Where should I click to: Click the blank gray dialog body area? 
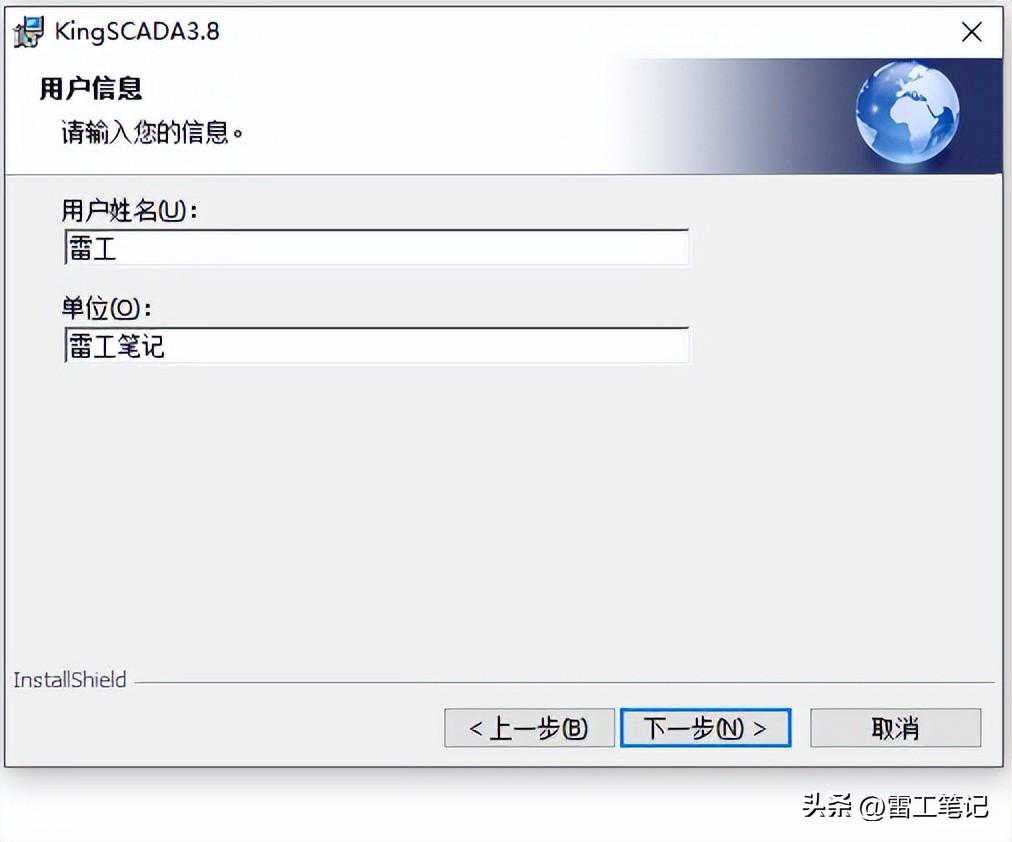point(503,516)
